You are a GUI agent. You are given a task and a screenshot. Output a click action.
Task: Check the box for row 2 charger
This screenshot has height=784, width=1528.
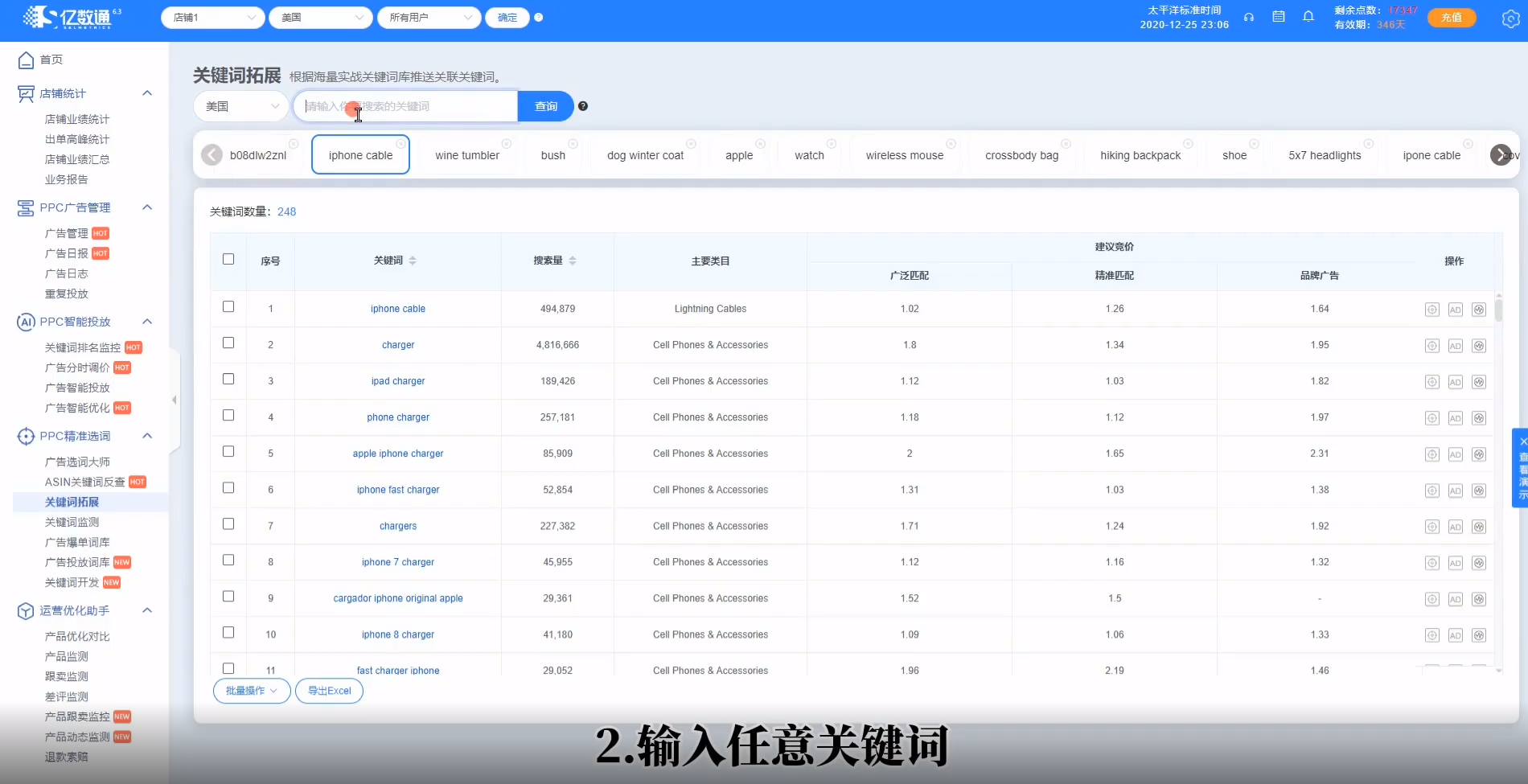coord(228,343)
